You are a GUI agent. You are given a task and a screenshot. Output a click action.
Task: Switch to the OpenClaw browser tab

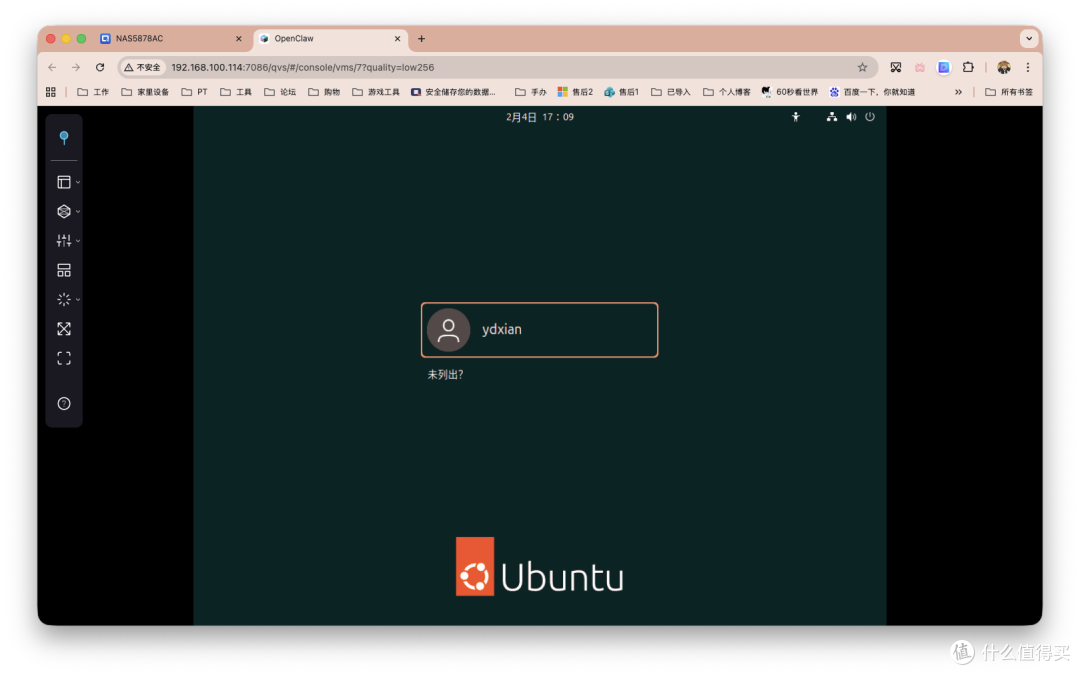[331, 39]
